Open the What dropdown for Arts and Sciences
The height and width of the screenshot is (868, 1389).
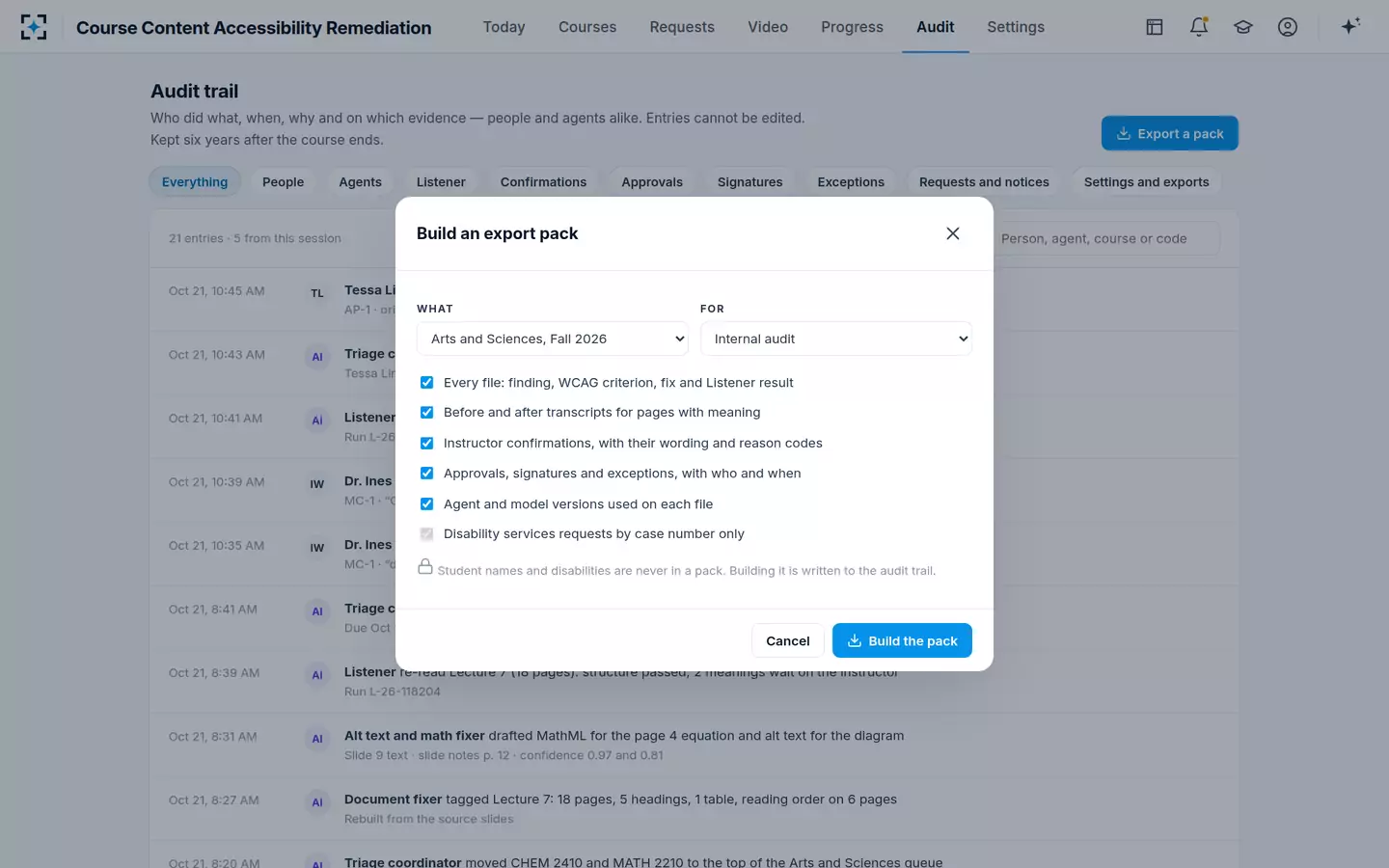tap(553, 339)
